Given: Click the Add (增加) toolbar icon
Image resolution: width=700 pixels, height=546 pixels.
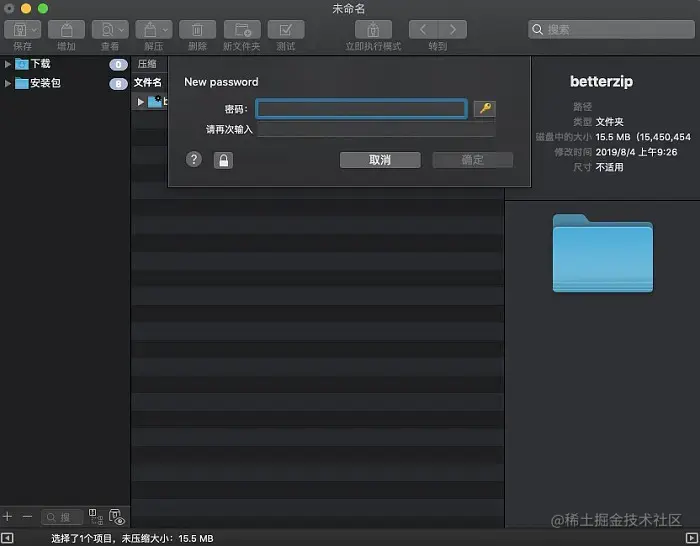Looking at the screenshot, I should point(67,30).
